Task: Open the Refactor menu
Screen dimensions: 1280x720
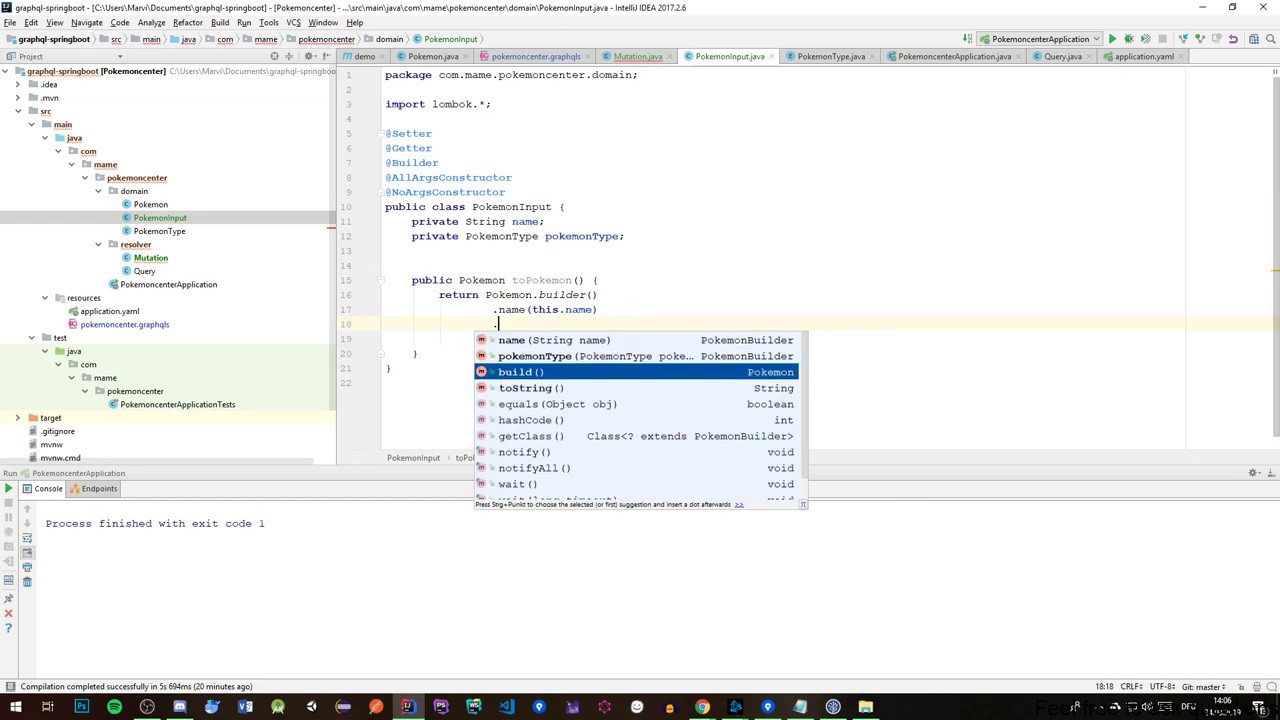Action: [187, 22]
